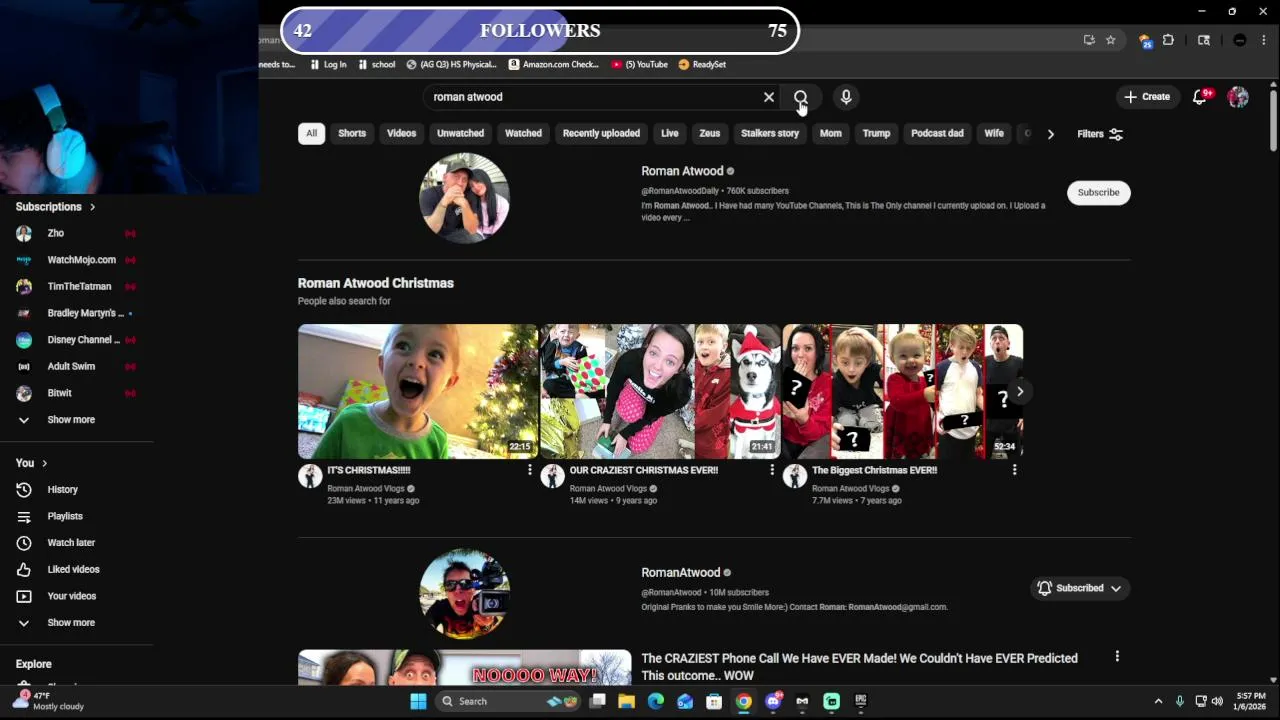1280x720 pixels.
Task: Expand the You section header
Action: (x=32, y=463)
